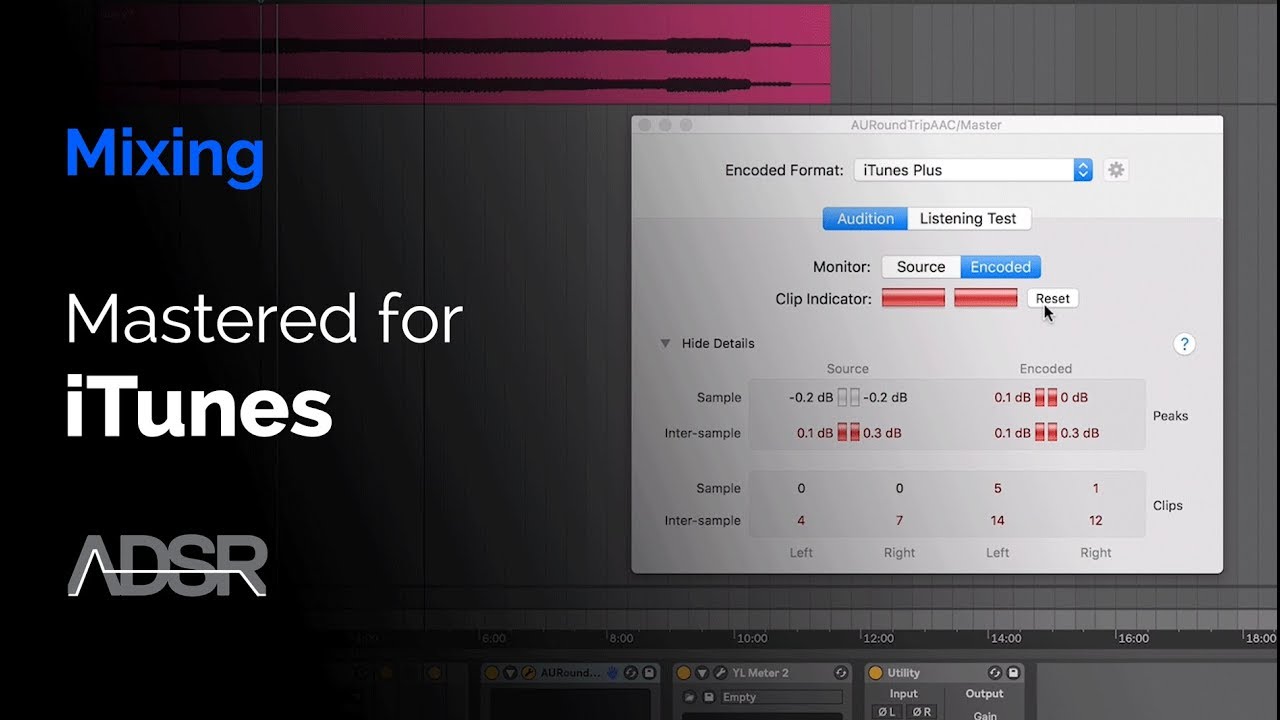Click the 16:00 mark on the time ruler
Image resolution: width=1280 pixels, height=720 pixels.
[1133, 638]
